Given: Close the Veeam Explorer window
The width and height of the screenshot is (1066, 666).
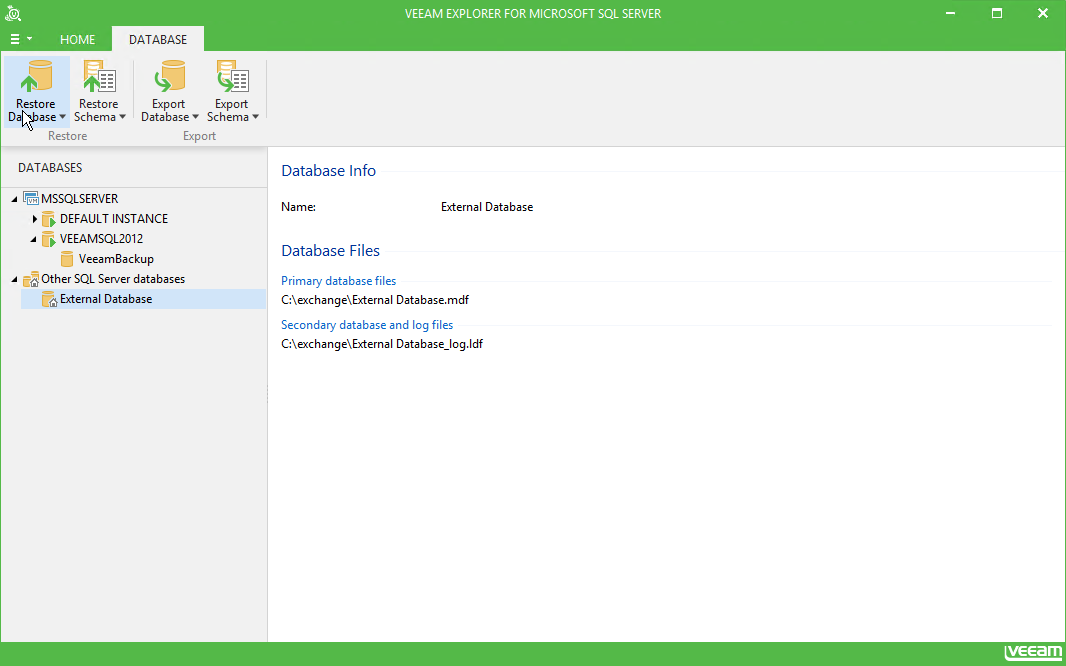Looking at the screenshot, I should pyautogui.click(x=1042, y=13).
